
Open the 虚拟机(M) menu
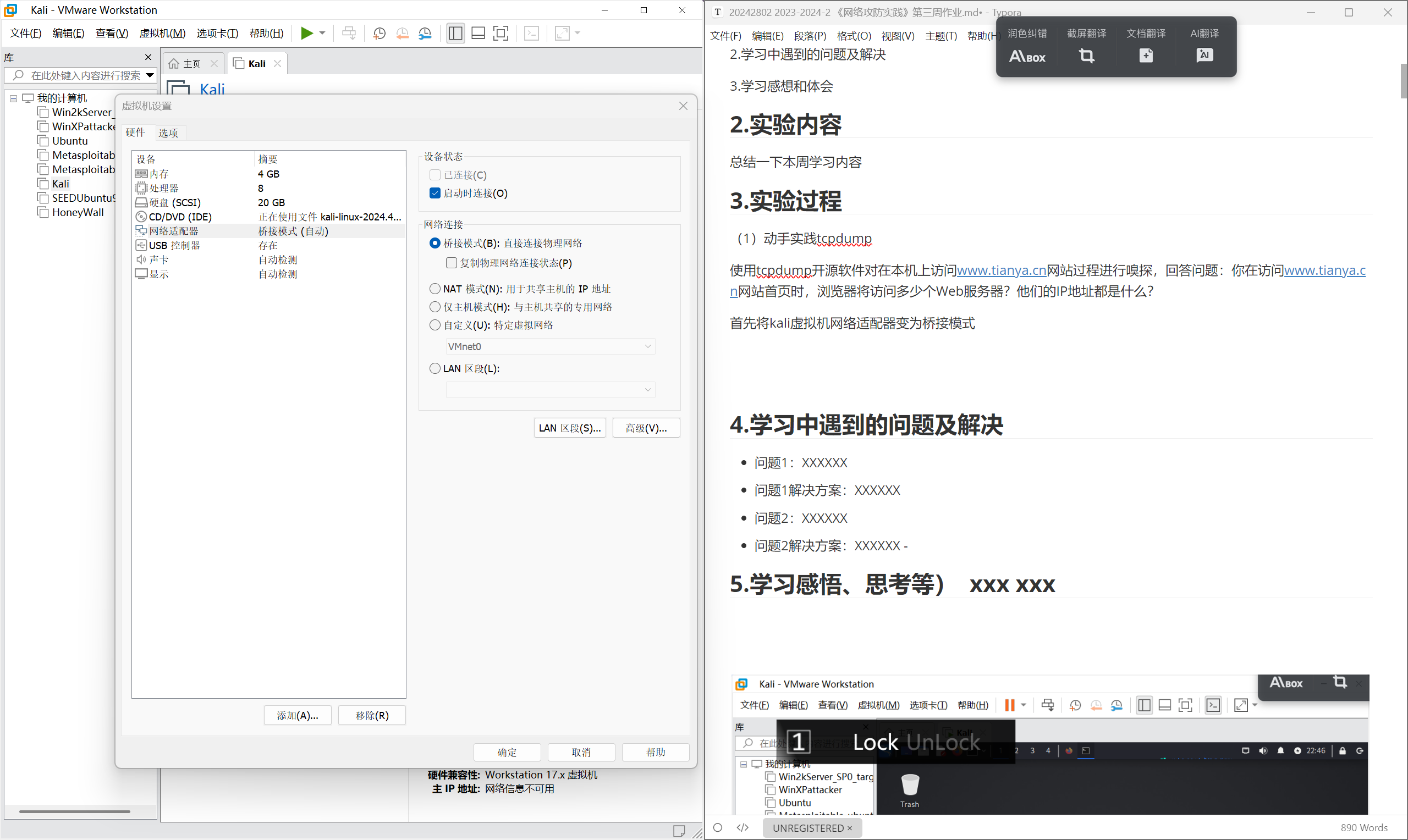(162, 34)
